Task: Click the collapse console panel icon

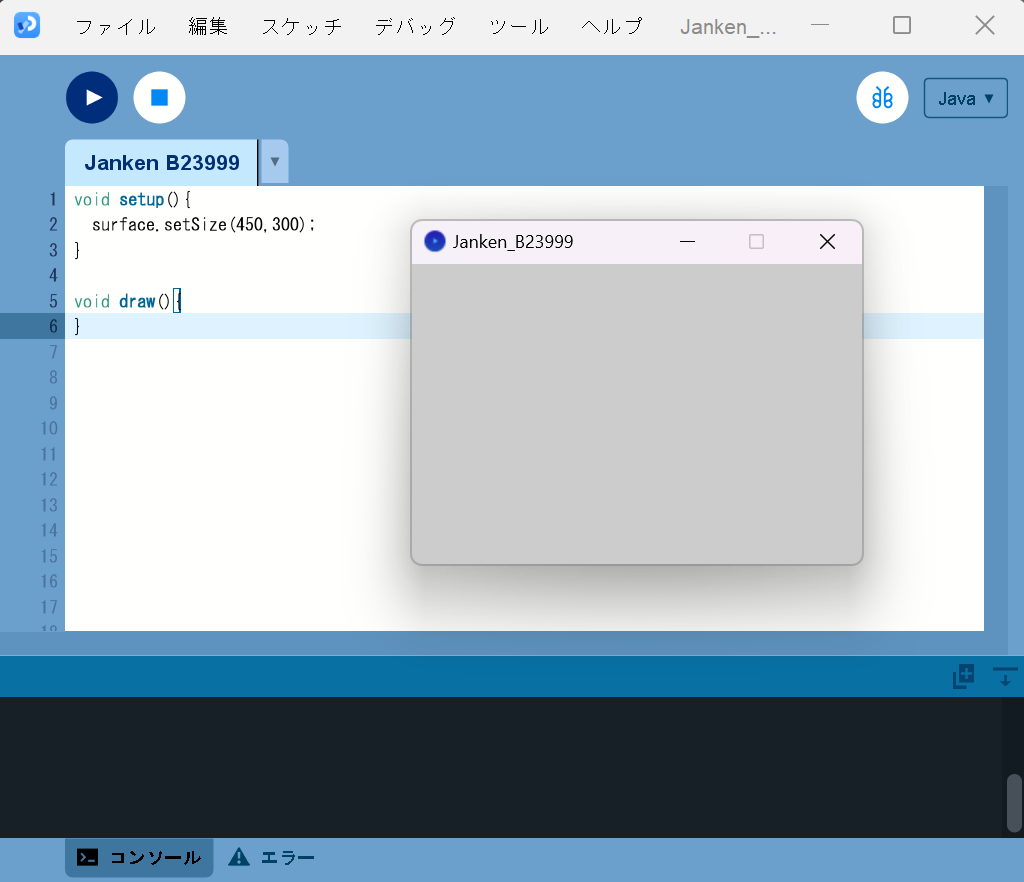Action: coord(1005,677)
